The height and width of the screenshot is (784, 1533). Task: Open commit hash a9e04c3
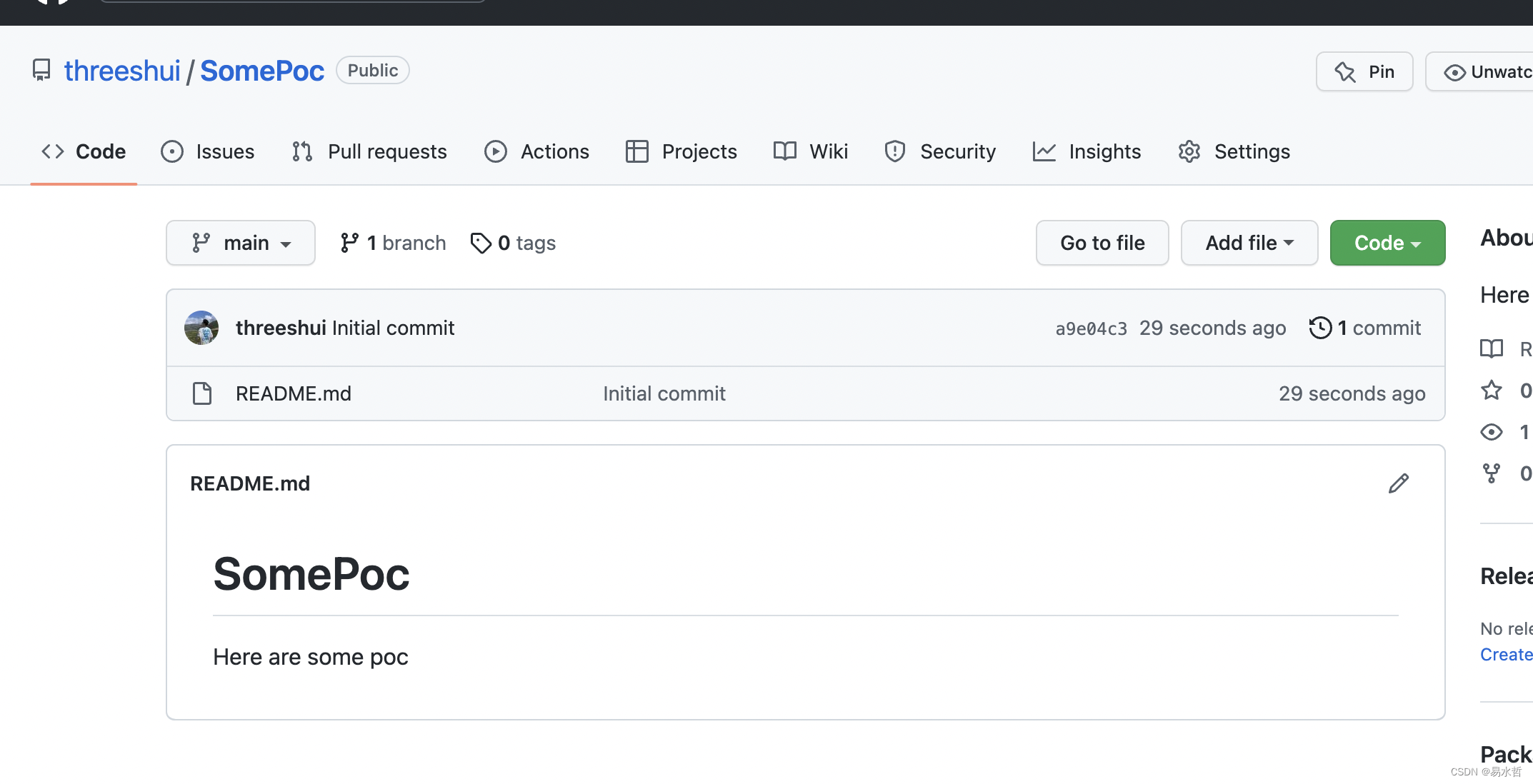pos(1091,328)
